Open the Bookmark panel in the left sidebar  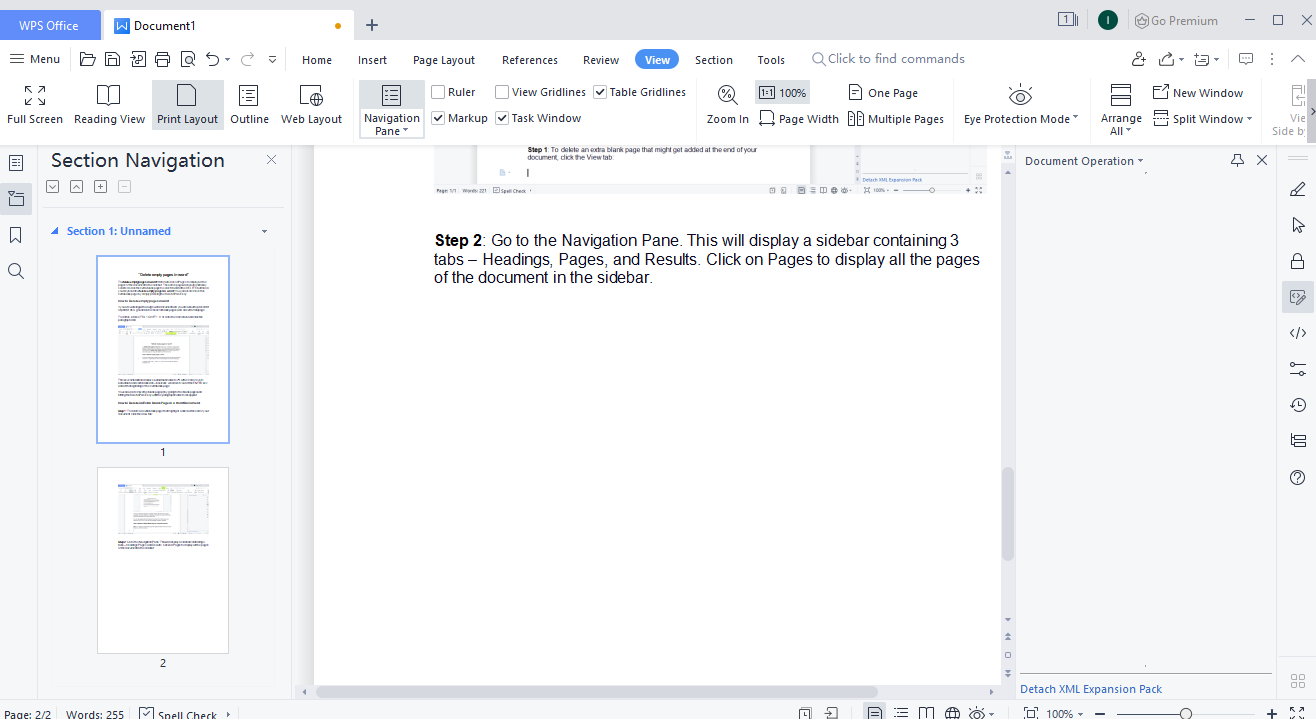pos(15,234)
